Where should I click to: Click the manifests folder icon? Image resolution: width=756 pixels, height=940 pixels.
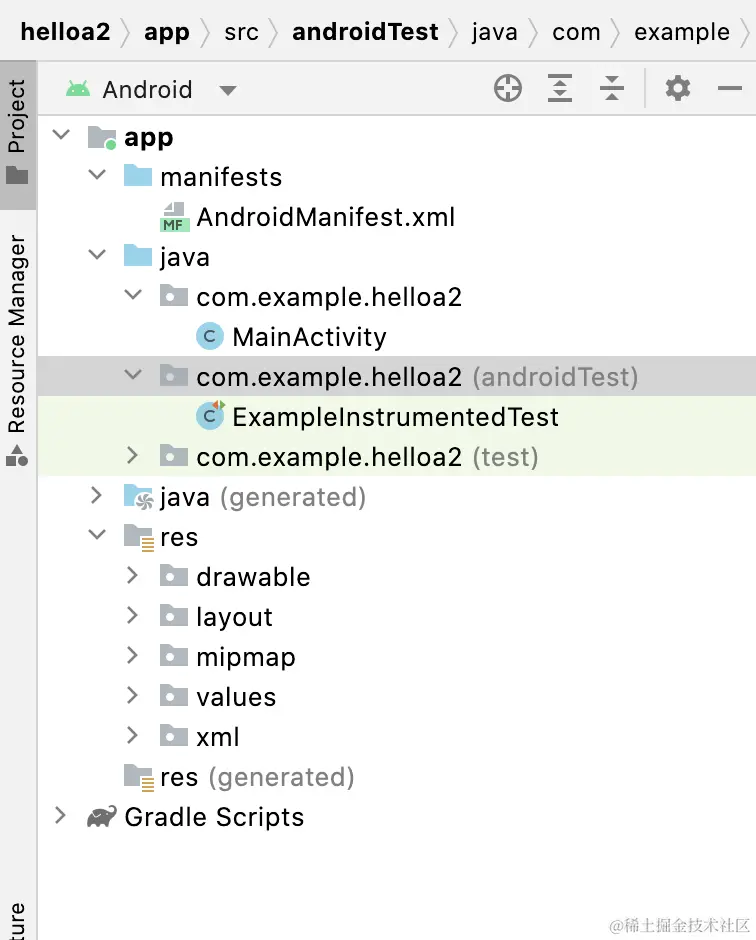138,176
